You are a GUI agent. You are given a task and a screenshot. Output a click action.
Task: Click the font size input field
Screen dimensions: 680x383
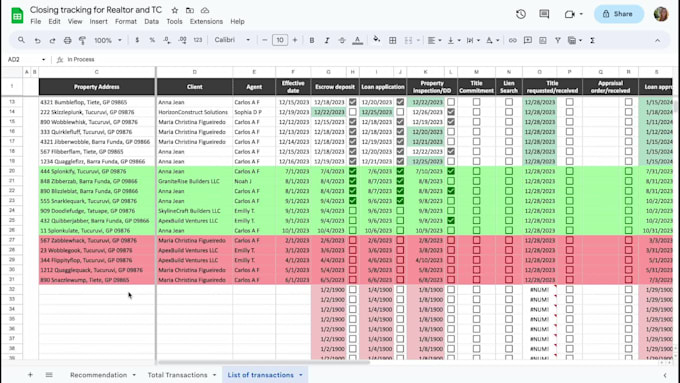pyautogui.click(x=280, y=40)
